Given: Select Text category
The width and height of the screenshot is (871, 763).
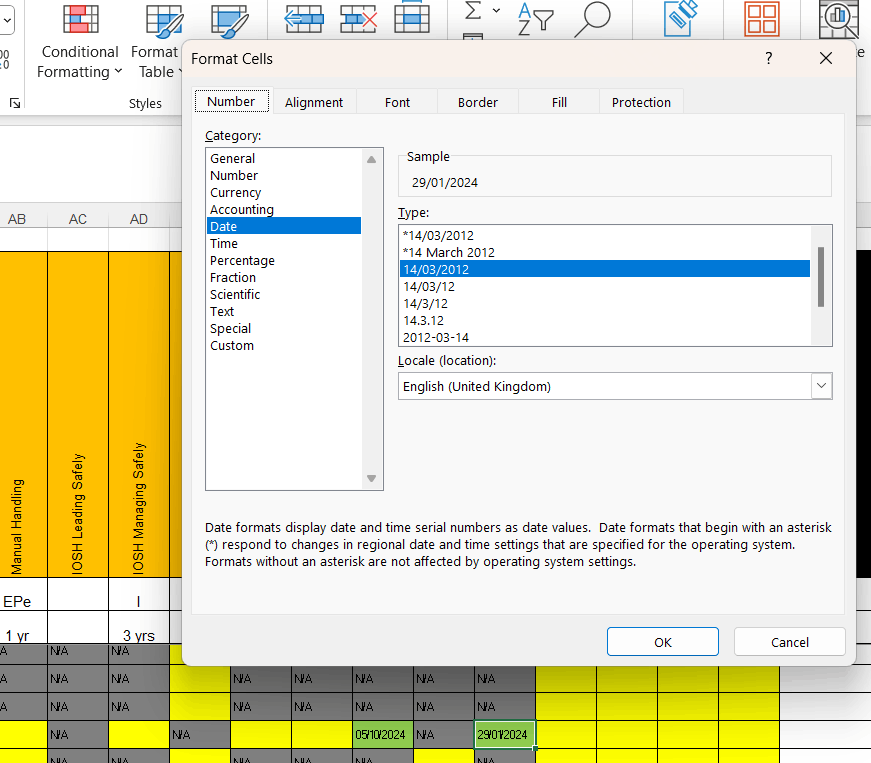Looking at the screenshot, I should pyautogui.click(x=284, y=312).
